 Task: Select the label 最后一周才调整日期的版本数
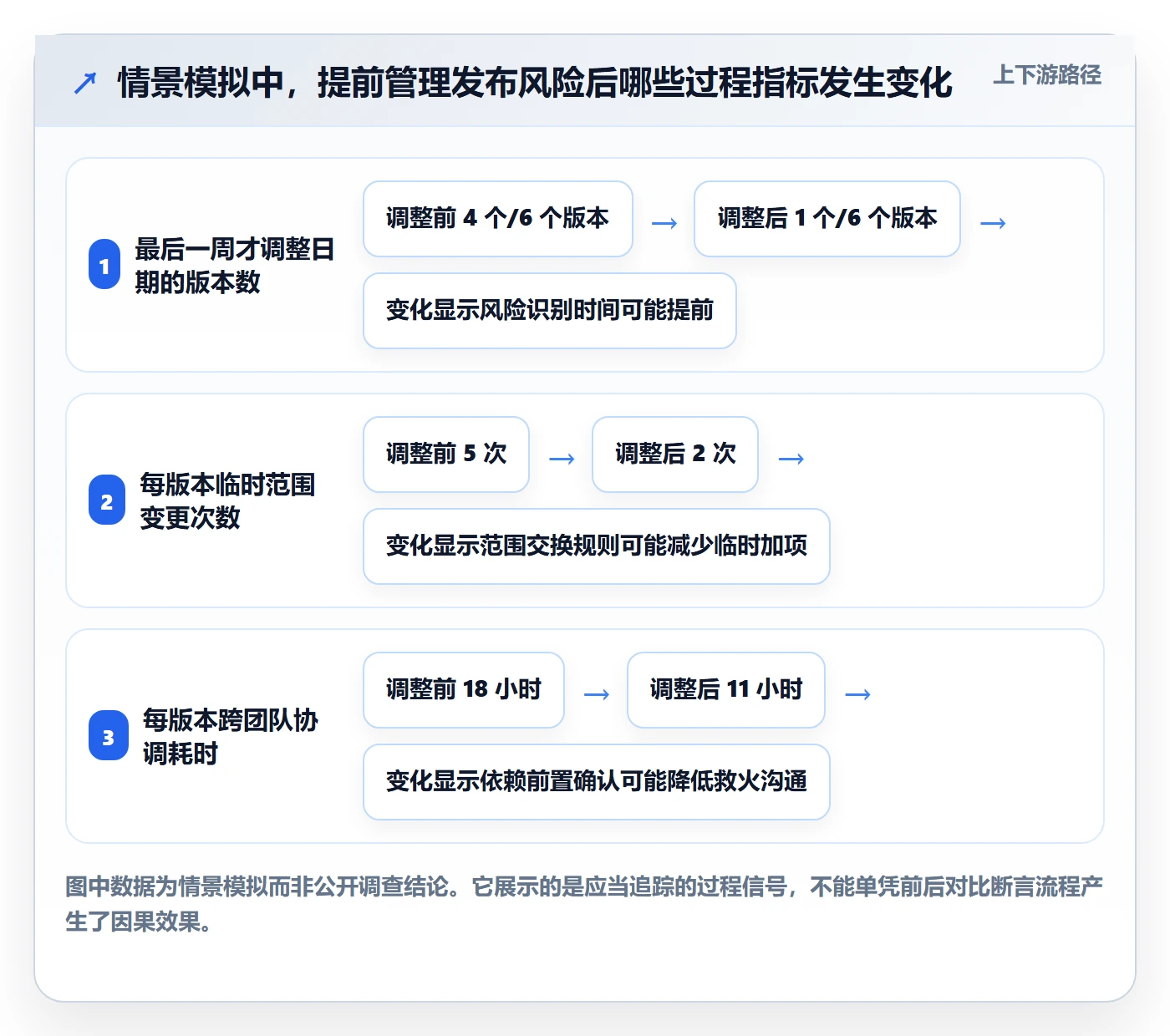click(x=235, y=265)
